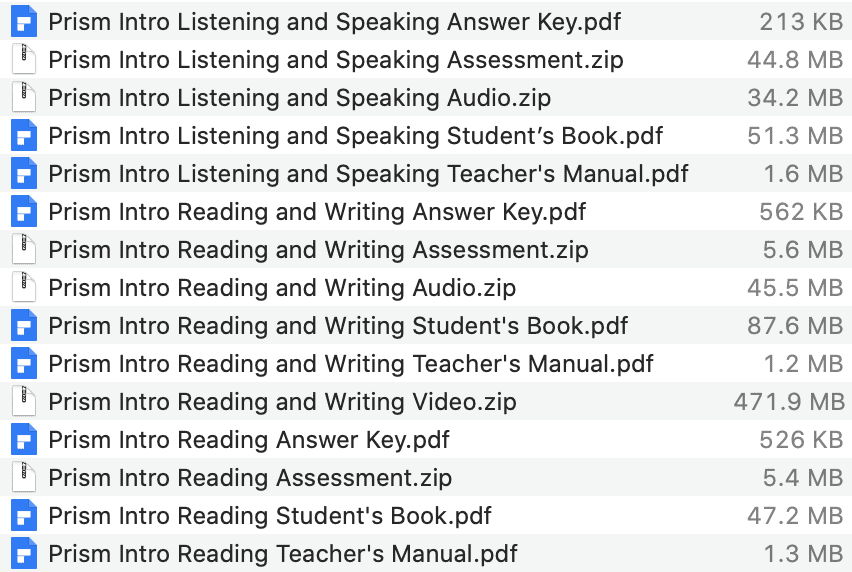This screenshot has height=572, width=852.
Task: Click the 562 KB size entry
Action: click(801, 212)
